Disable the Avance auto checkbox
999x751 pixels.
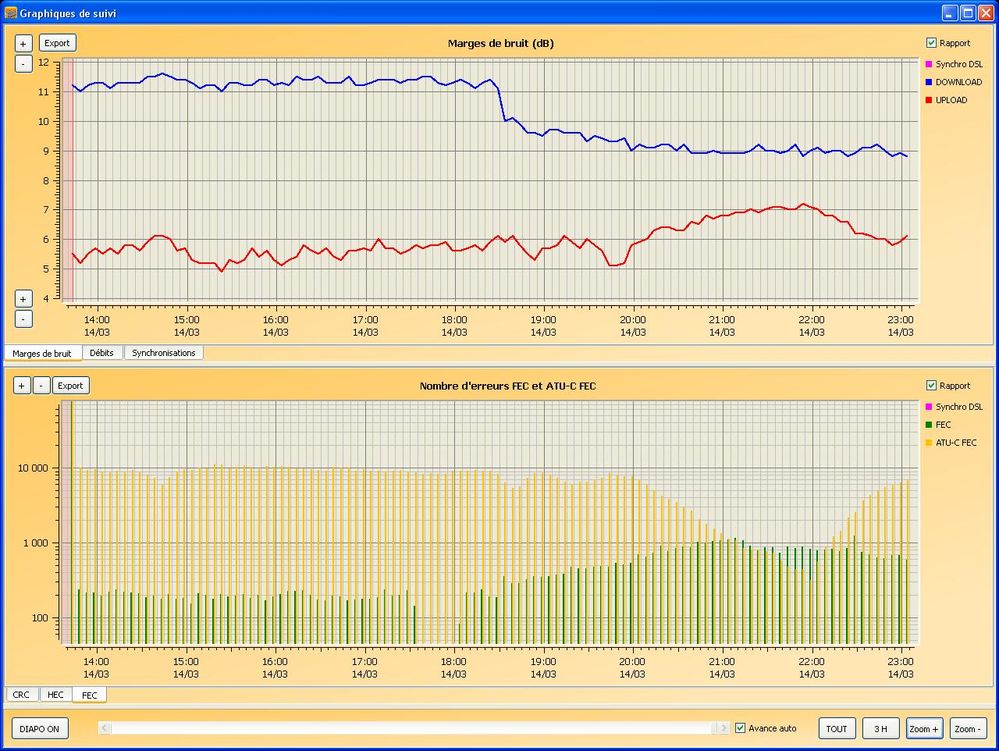[x=740, y=728]
